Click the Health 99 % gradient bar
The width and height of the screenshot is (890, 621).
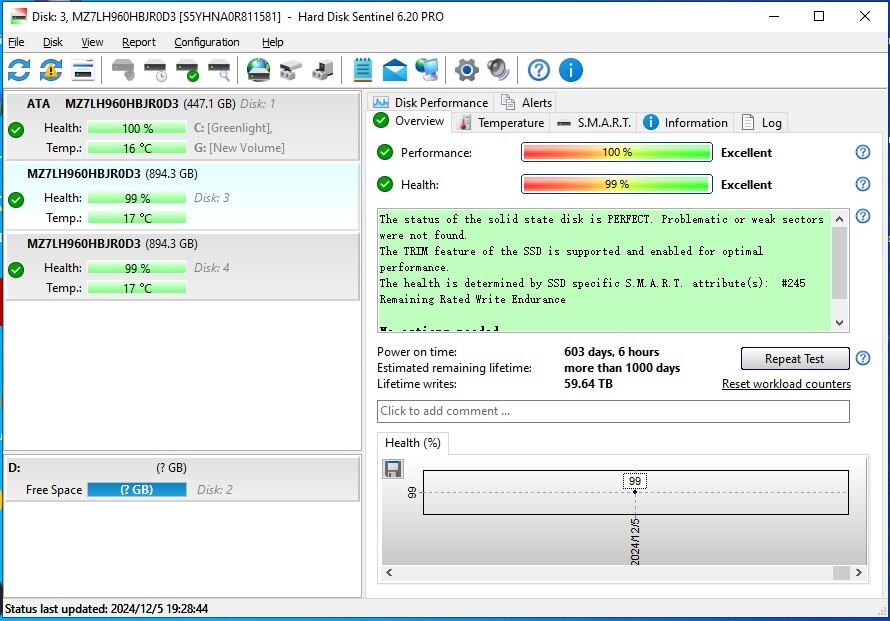pyautogui.click(x=616, y=184)
